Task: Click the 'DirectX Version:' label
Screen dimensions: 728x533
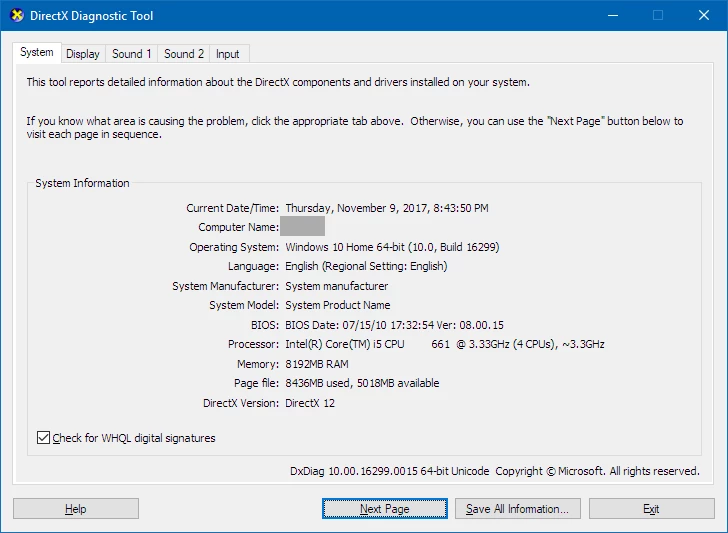Action: 241,403
